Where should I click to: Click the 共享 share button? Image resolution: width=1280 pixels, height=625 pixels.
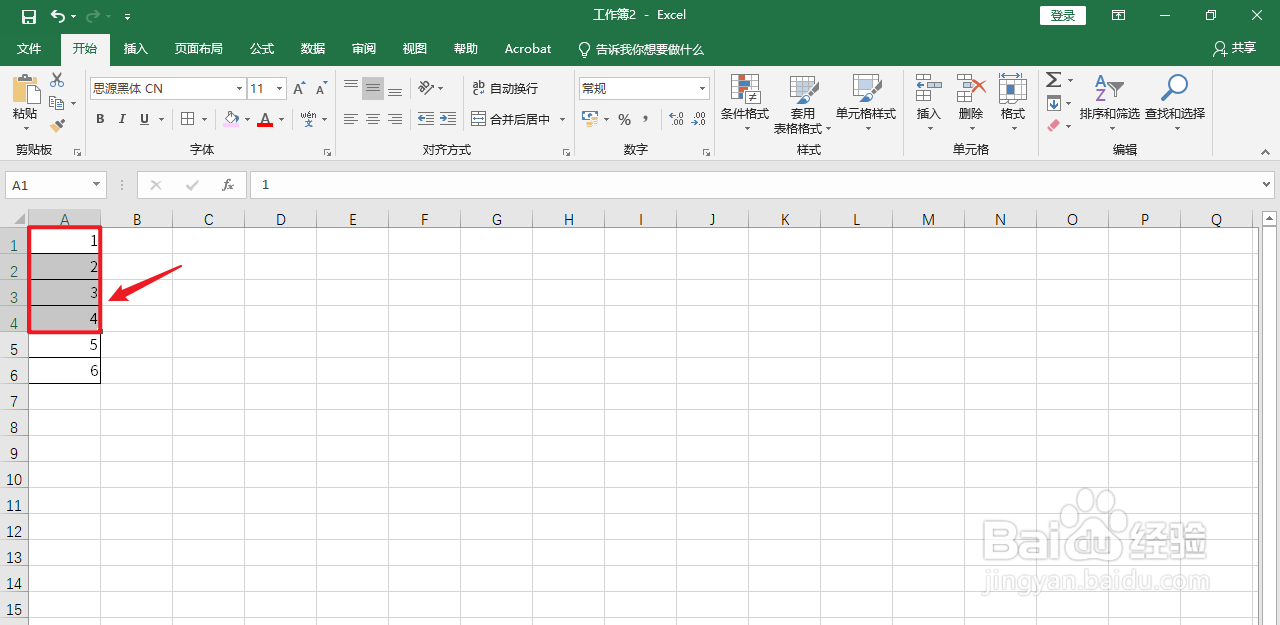(1234, 48)
